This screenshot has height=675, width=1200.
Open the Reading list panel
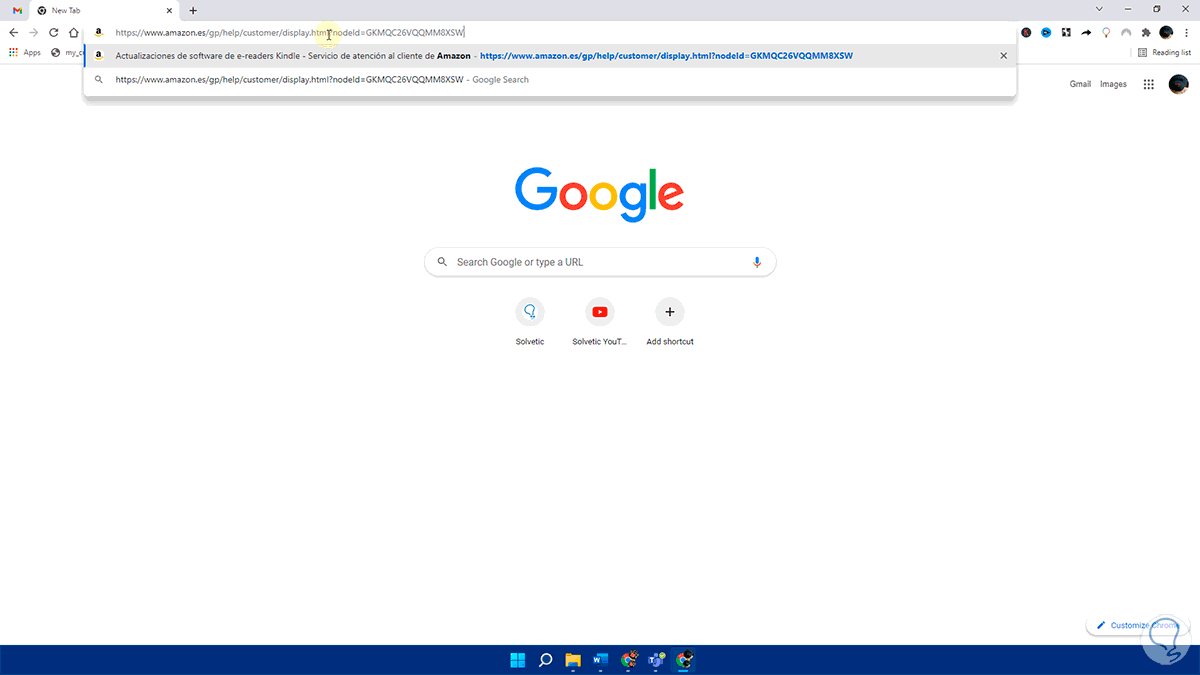[x=1164, y=52]
